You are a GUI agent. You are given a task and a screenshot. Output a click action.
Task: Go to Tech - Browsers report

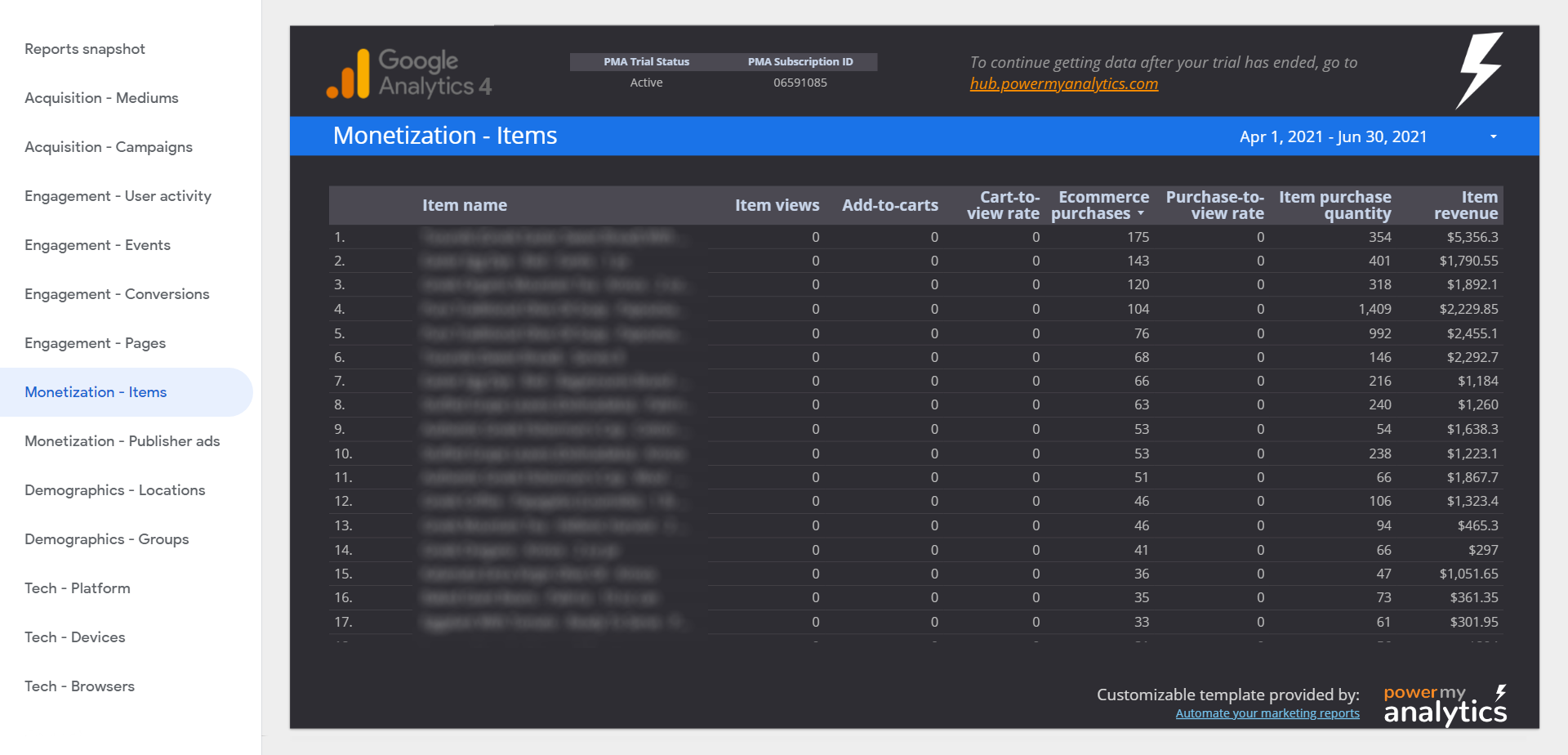click(x=79, y=686)
